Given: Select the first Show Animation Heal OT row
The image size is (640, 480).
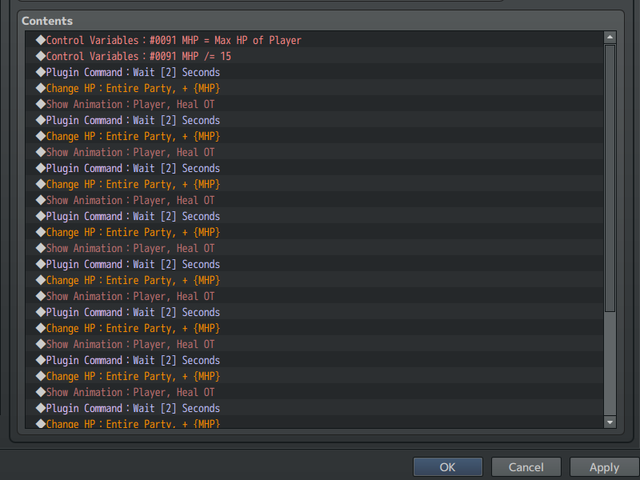Looking at the screenshot, I should (x=314, y=104).
